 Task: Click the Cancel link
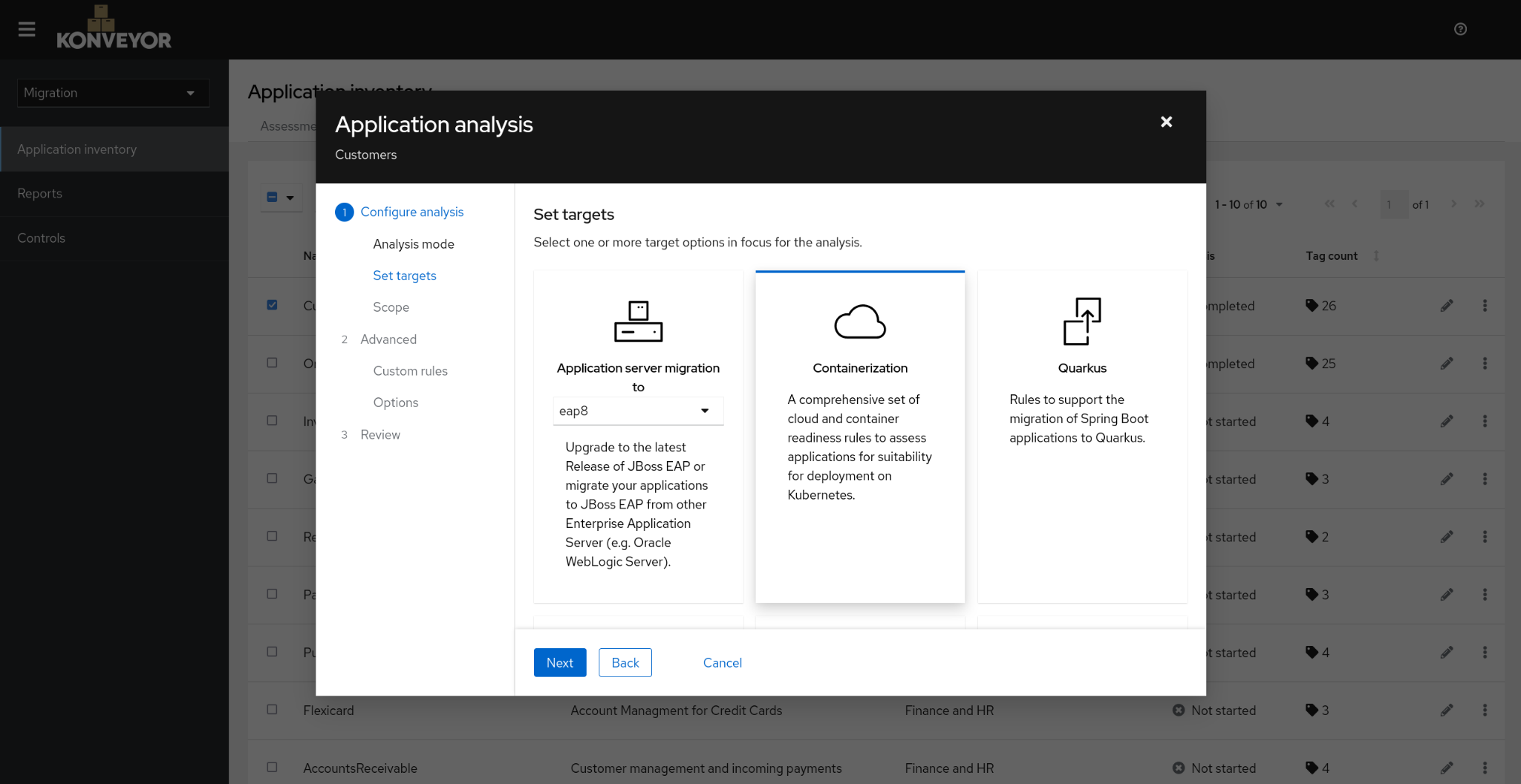[x=722, y=663]
